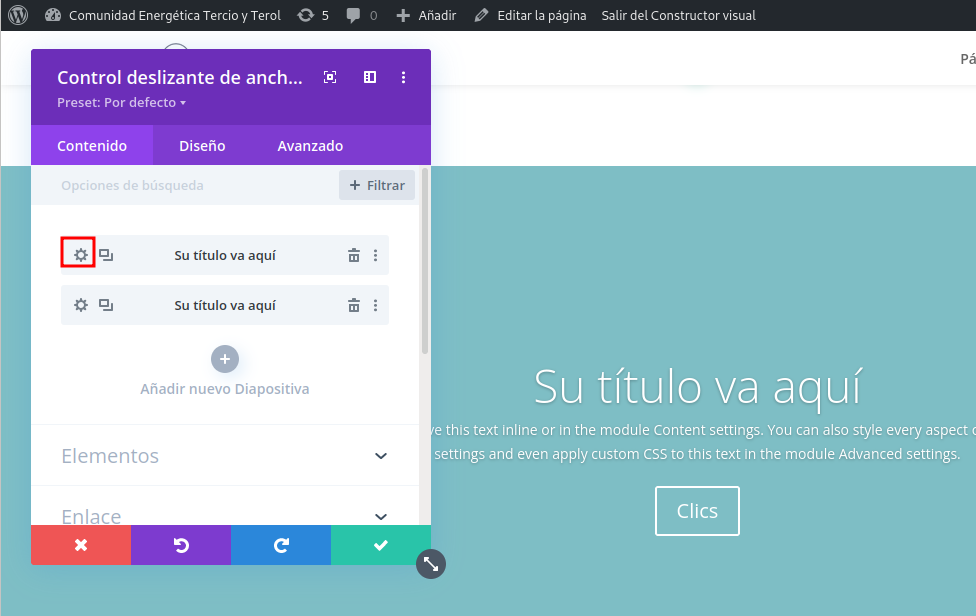Open the Preset: Por defecto dropdown
The height and width of the screenshot is (616, 976).
click(x=121, y=102)
